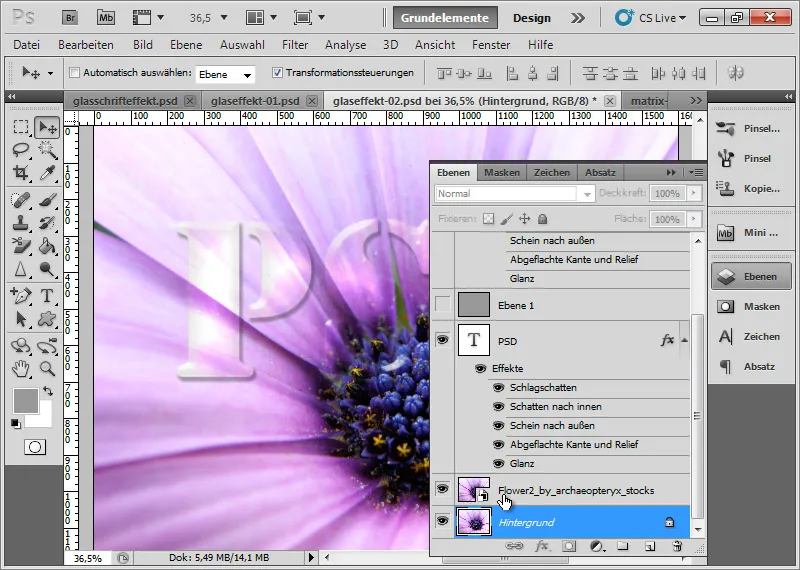Select the Dodge tool
This screenshot has height=570, width=800.
47,269
